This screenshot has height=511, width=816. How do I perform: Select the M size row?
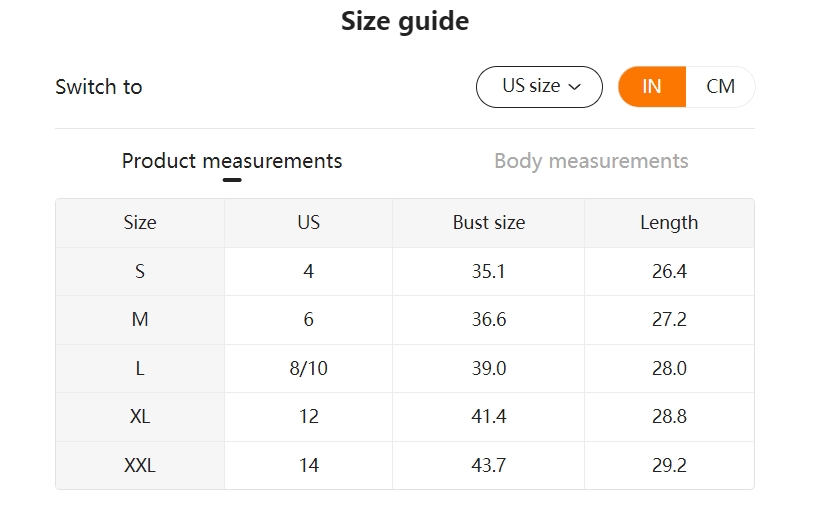pyautogui.click(x=405, y=320)
